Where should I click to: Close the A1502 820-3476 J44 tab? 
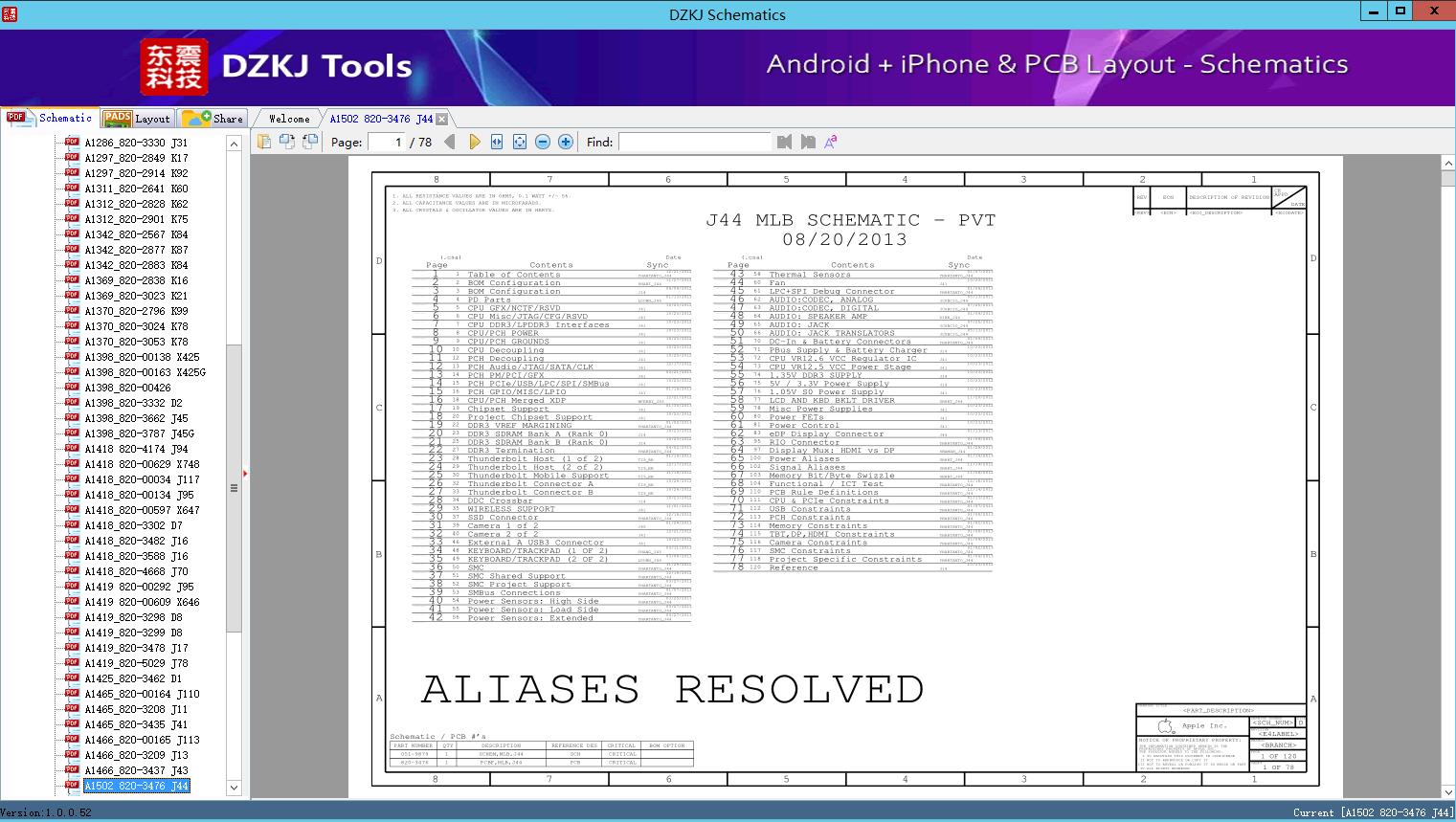click(x=442, y=119)
